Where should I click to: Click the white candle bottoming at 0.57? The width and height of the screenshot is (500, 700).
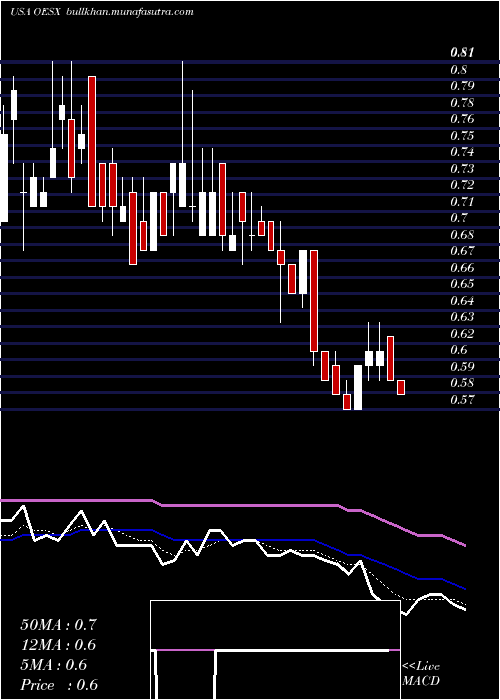pyautogui.click(x=358, y=387)
